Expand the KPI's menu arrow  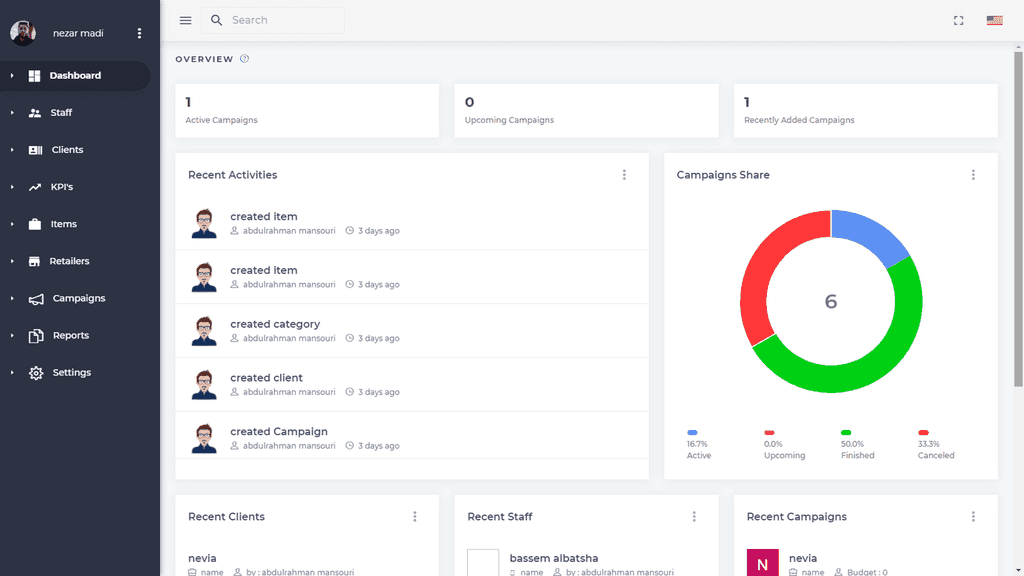coord(12,187)
